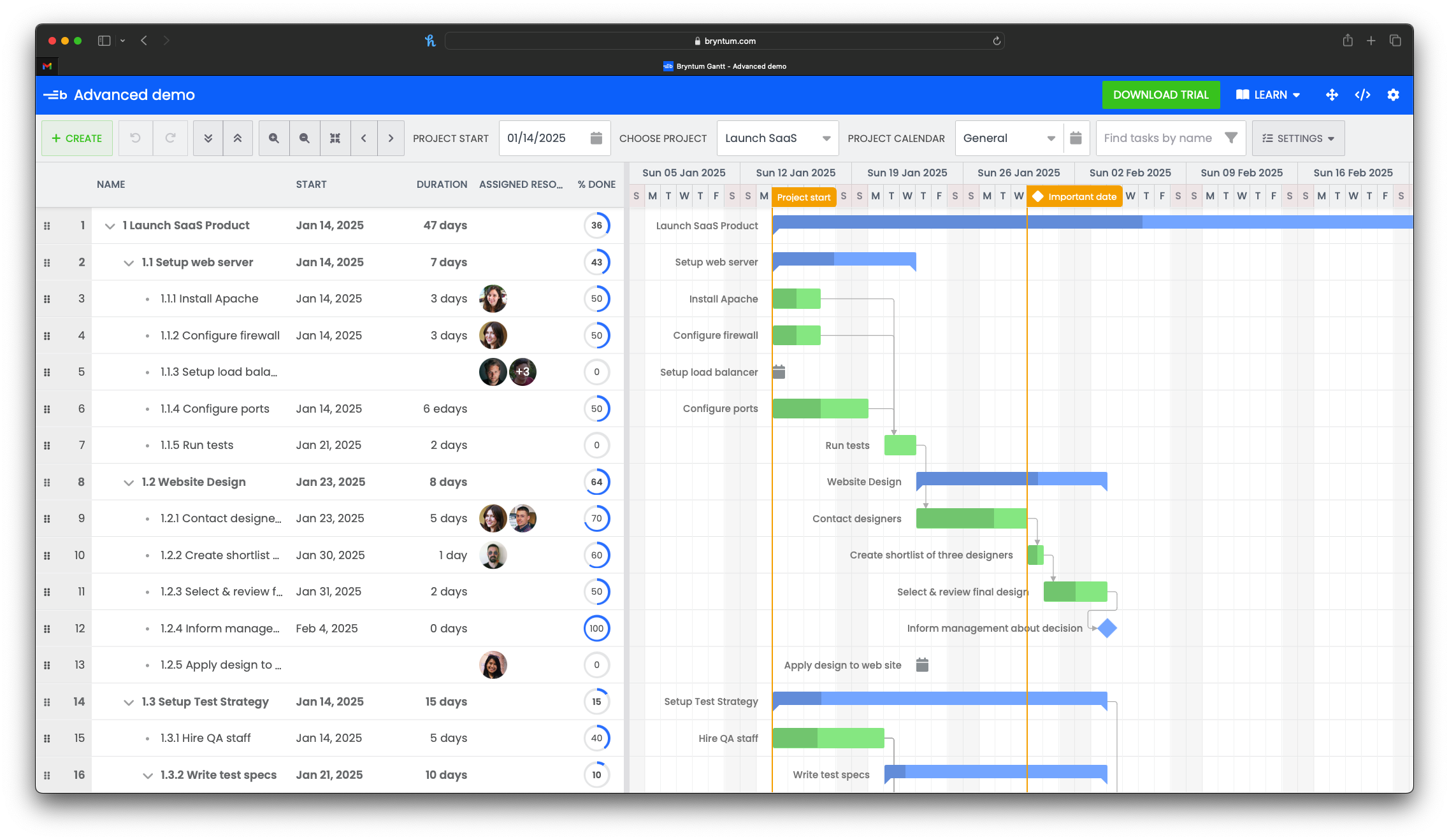Shift timeline to previous time span

[x=364, y=138]
